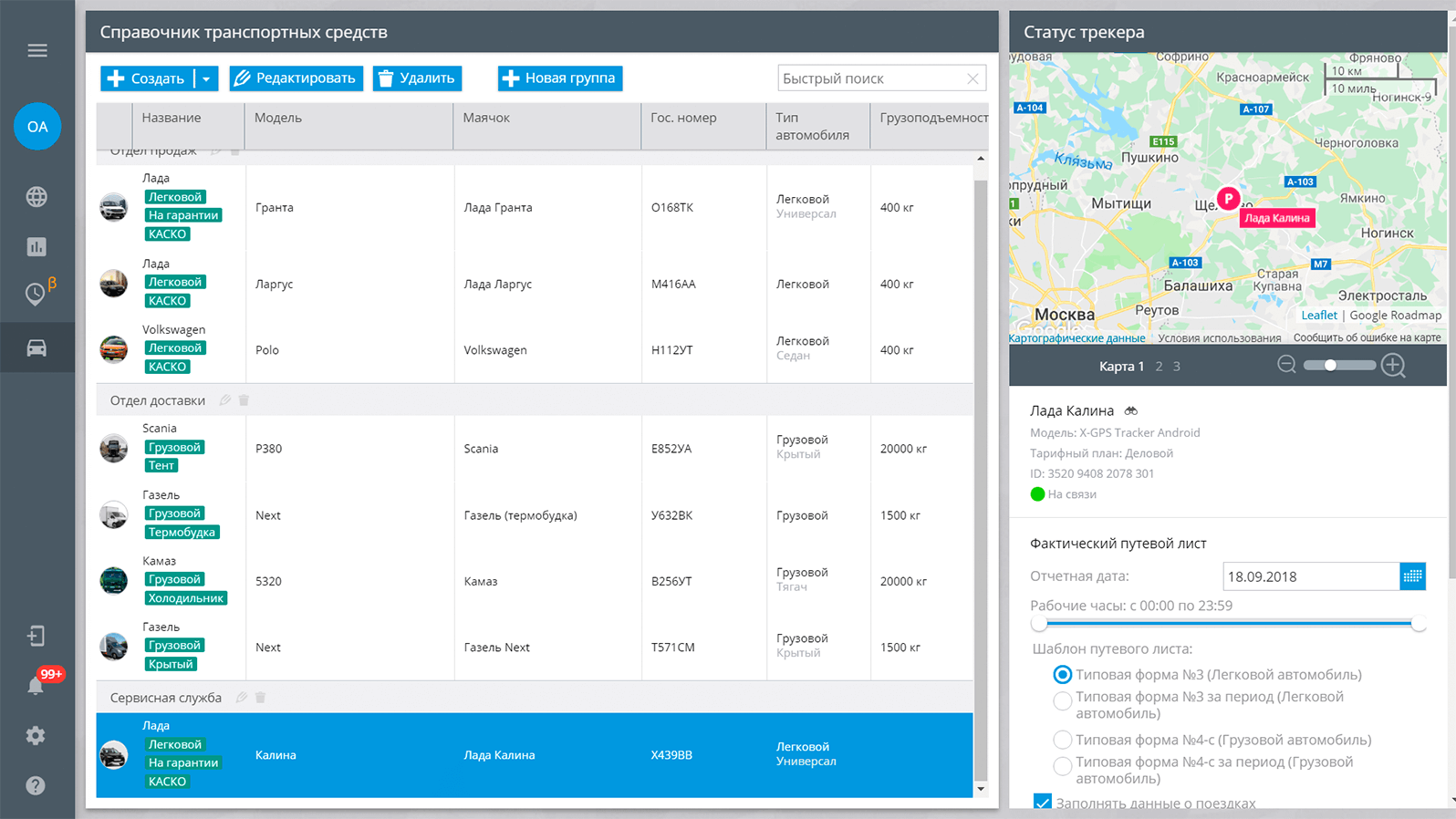
Task: Click the Лада Гранта vehicle thumbnail
Action: [114, 207]
